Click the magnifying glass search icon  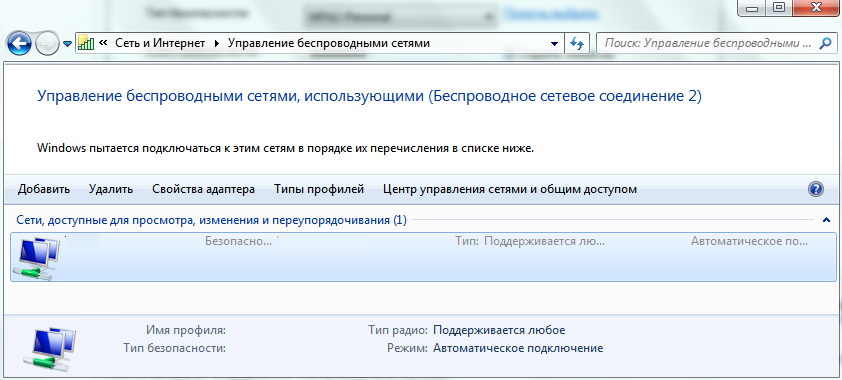click(x=825, y=43)
